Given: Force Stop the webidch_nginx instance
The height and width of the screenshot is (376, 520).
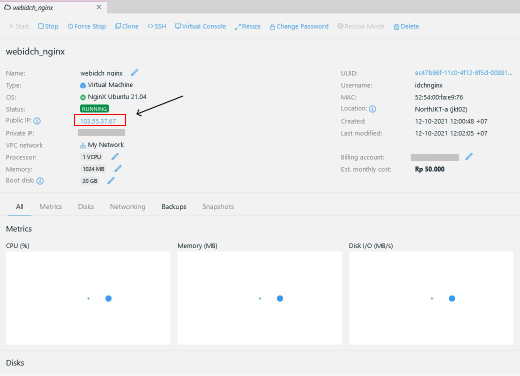Looking at the screenshot, I should pos(87,26).
